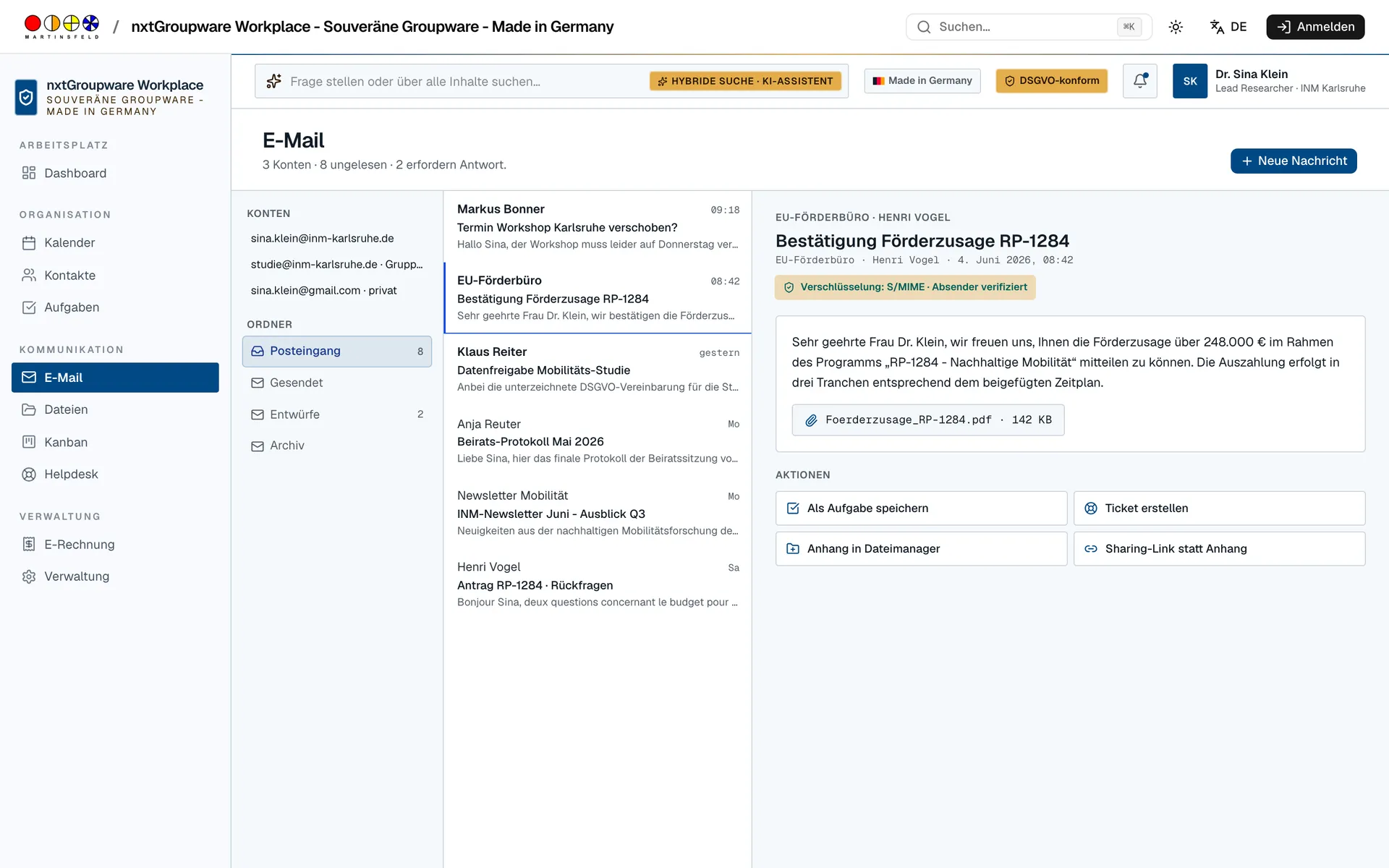This screenshot has height=868, width=1389.
Task: Click the nxtGroupware shield logo icon
Action: [26, 97]
